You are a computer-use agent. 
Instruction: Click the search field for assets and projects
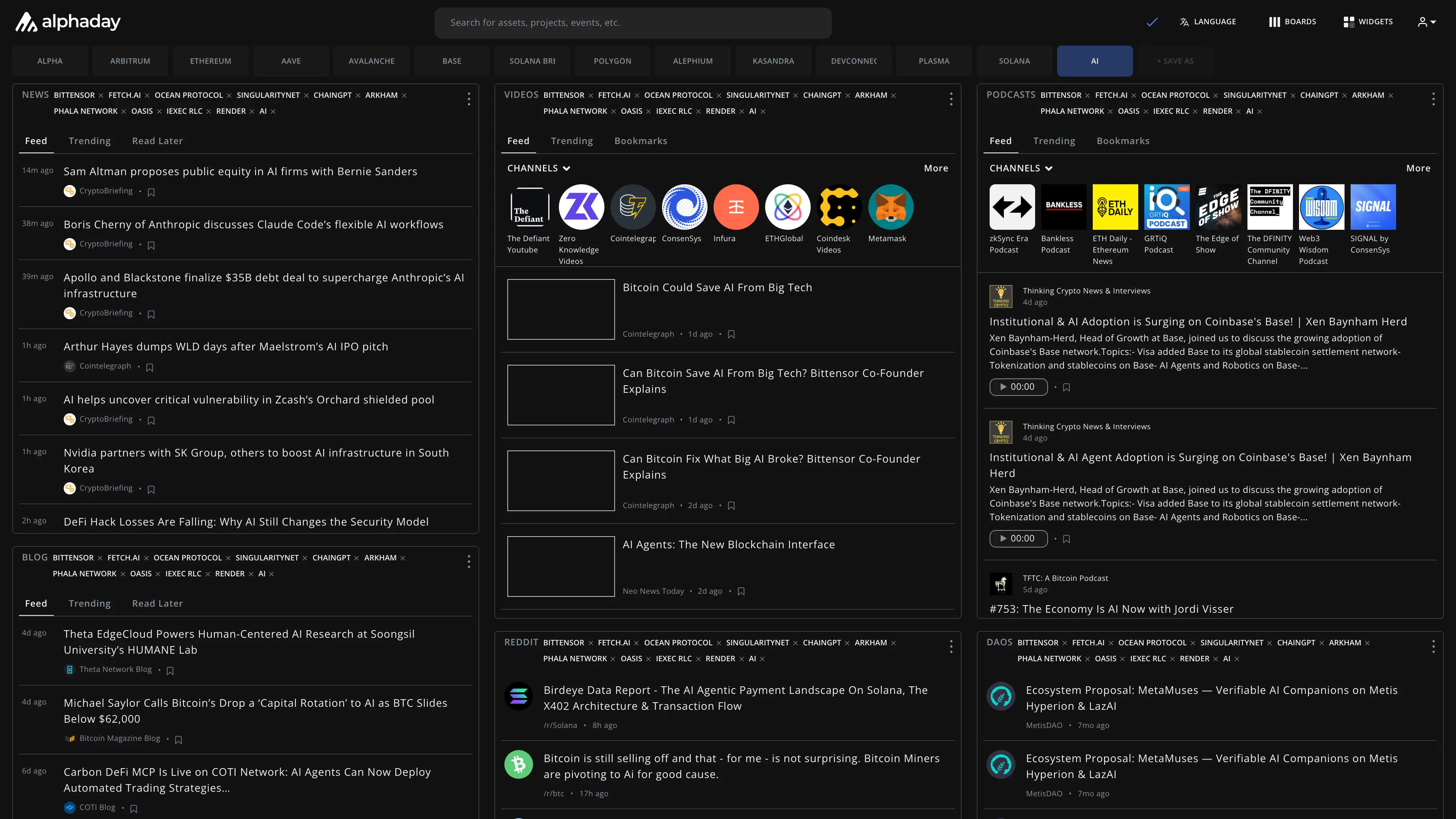tap(632, 23)
